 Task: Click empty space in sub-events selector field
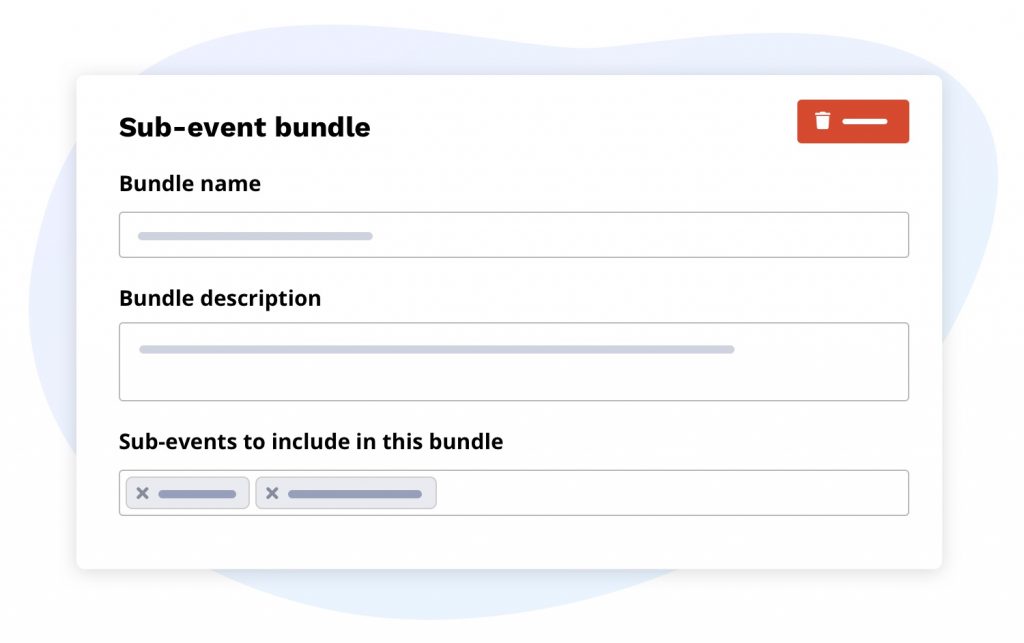tap(670, 493)
